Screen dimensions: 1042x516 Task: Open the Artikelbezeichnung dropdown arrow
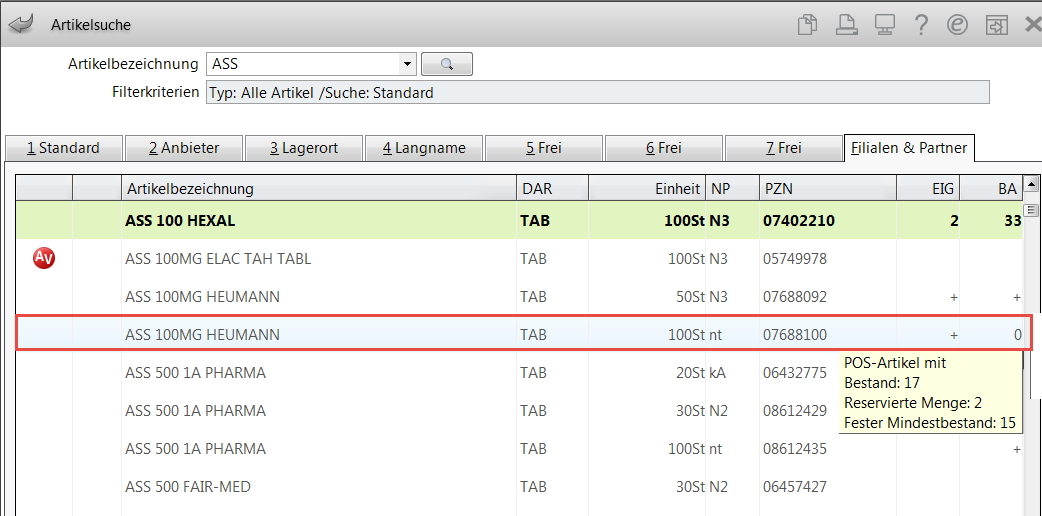point(406,64)
